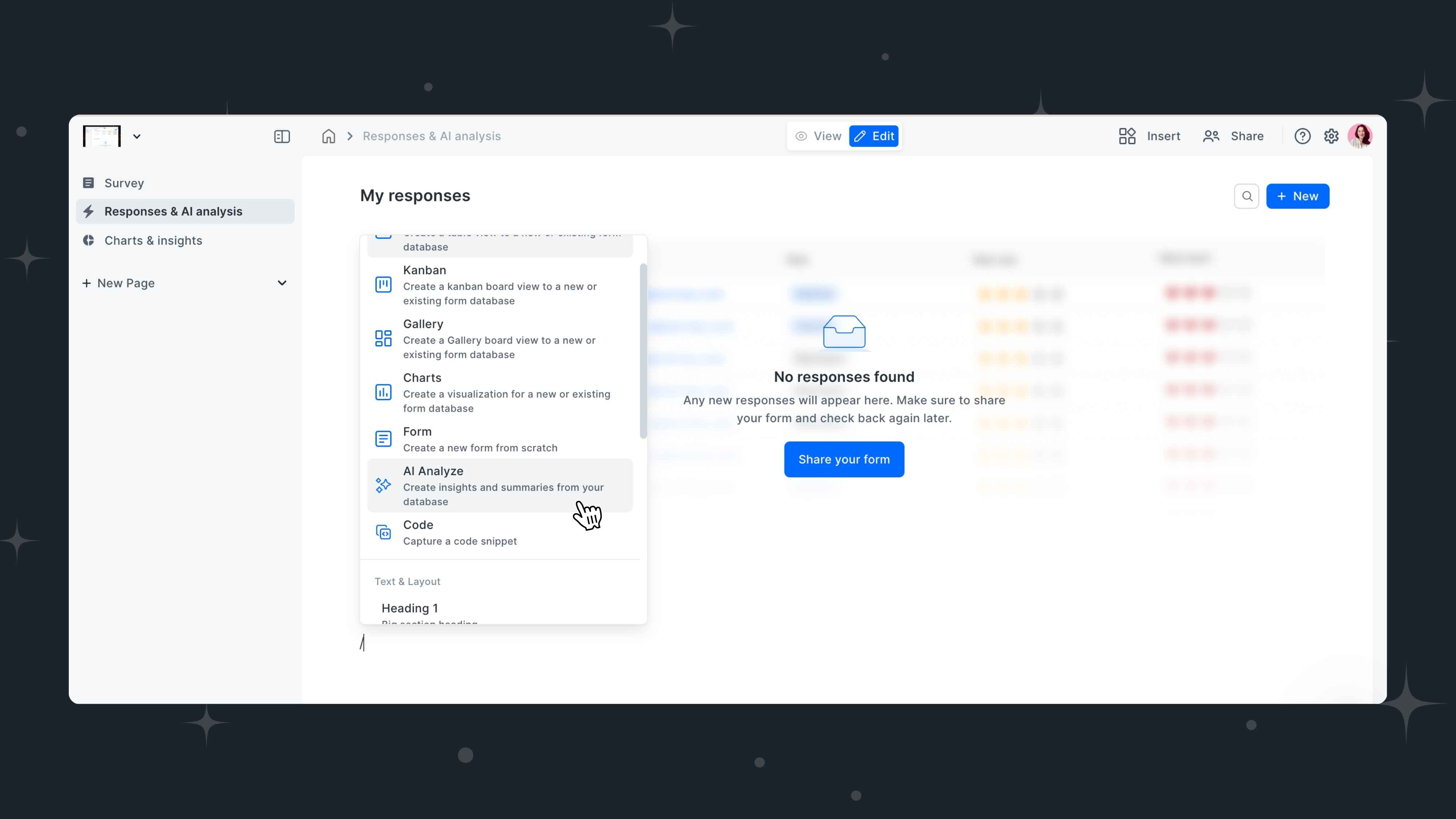Click the eye icon in View toggle
Screen dimensions: 1456x819
(x=801, y=136)
